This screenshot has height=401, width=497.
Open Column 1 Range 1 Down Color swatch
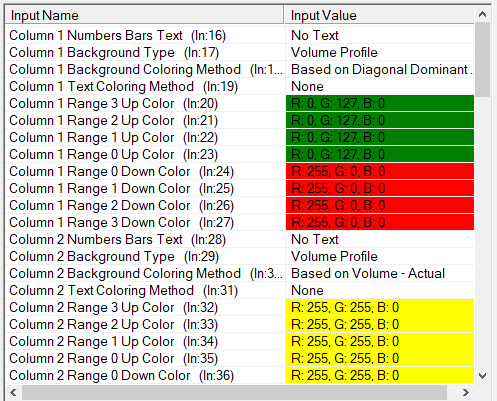380,188
